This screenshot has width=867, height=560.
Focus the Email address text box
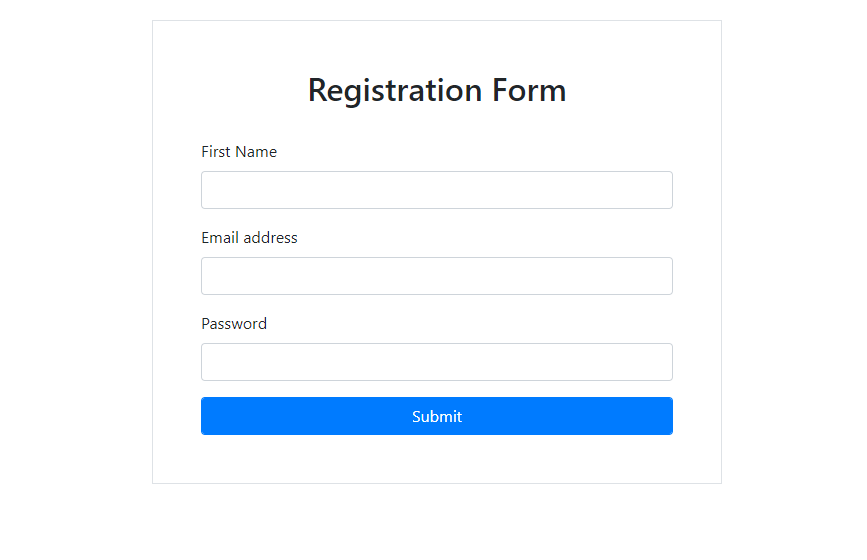click(x=436, y=276)
